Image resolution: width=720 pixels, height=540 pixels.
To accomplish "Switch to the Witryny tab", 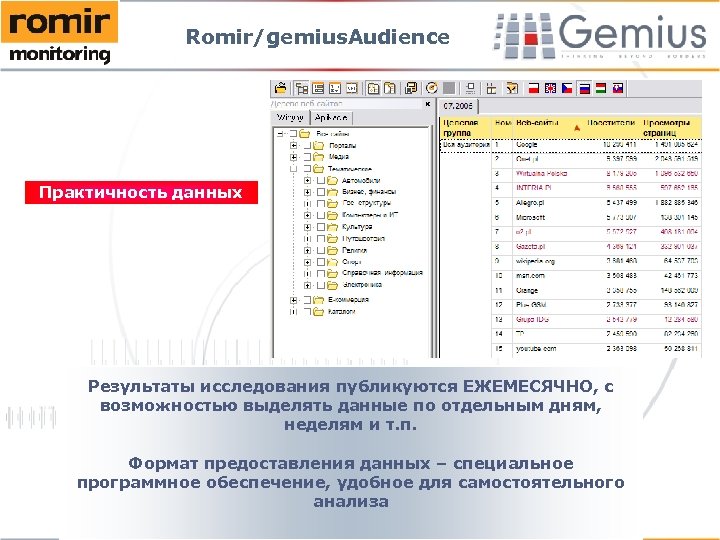I will click(x=290, y=118).
